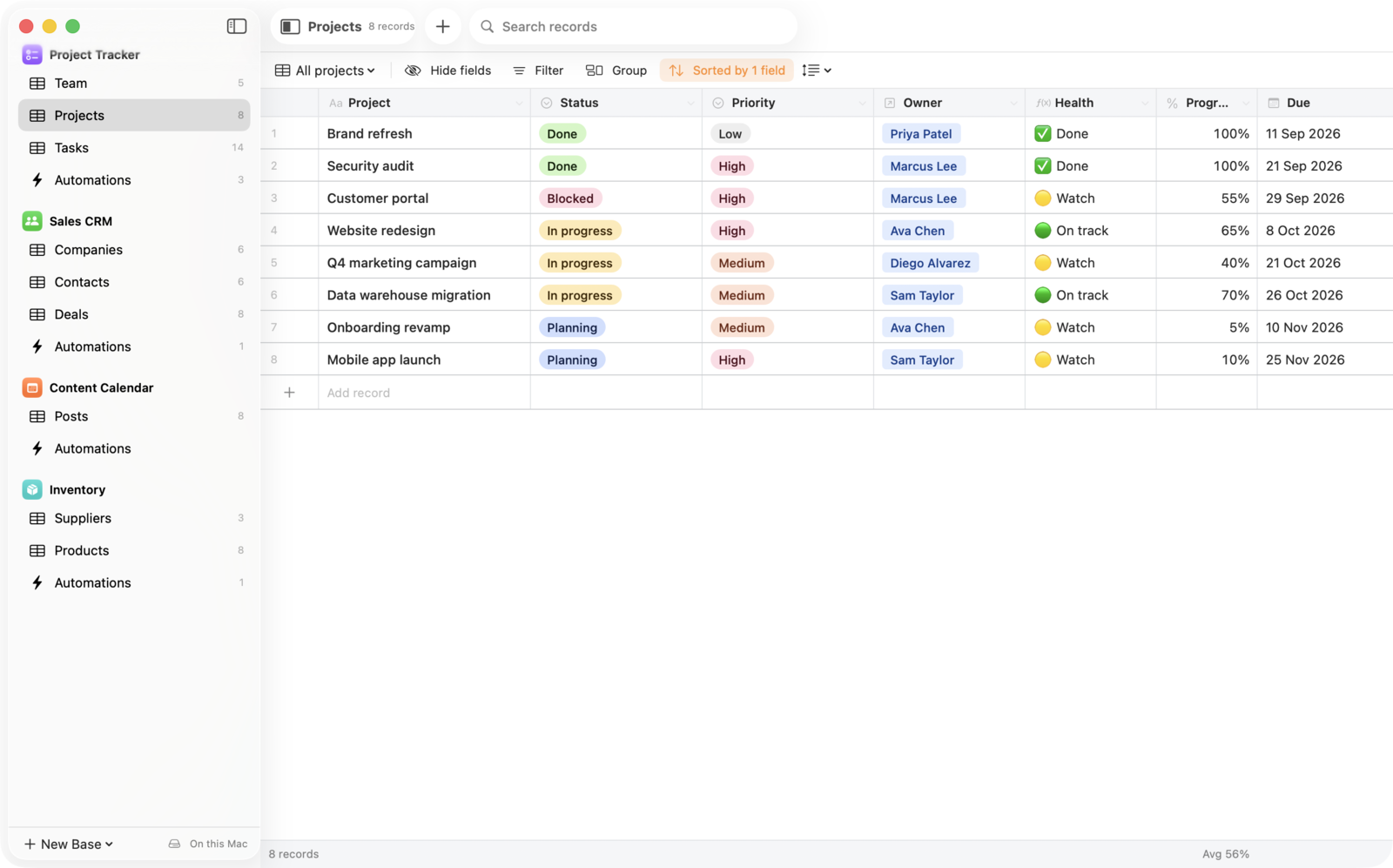Open the Products table
This screenshot has width=1393, height=868.
(134, 550)
